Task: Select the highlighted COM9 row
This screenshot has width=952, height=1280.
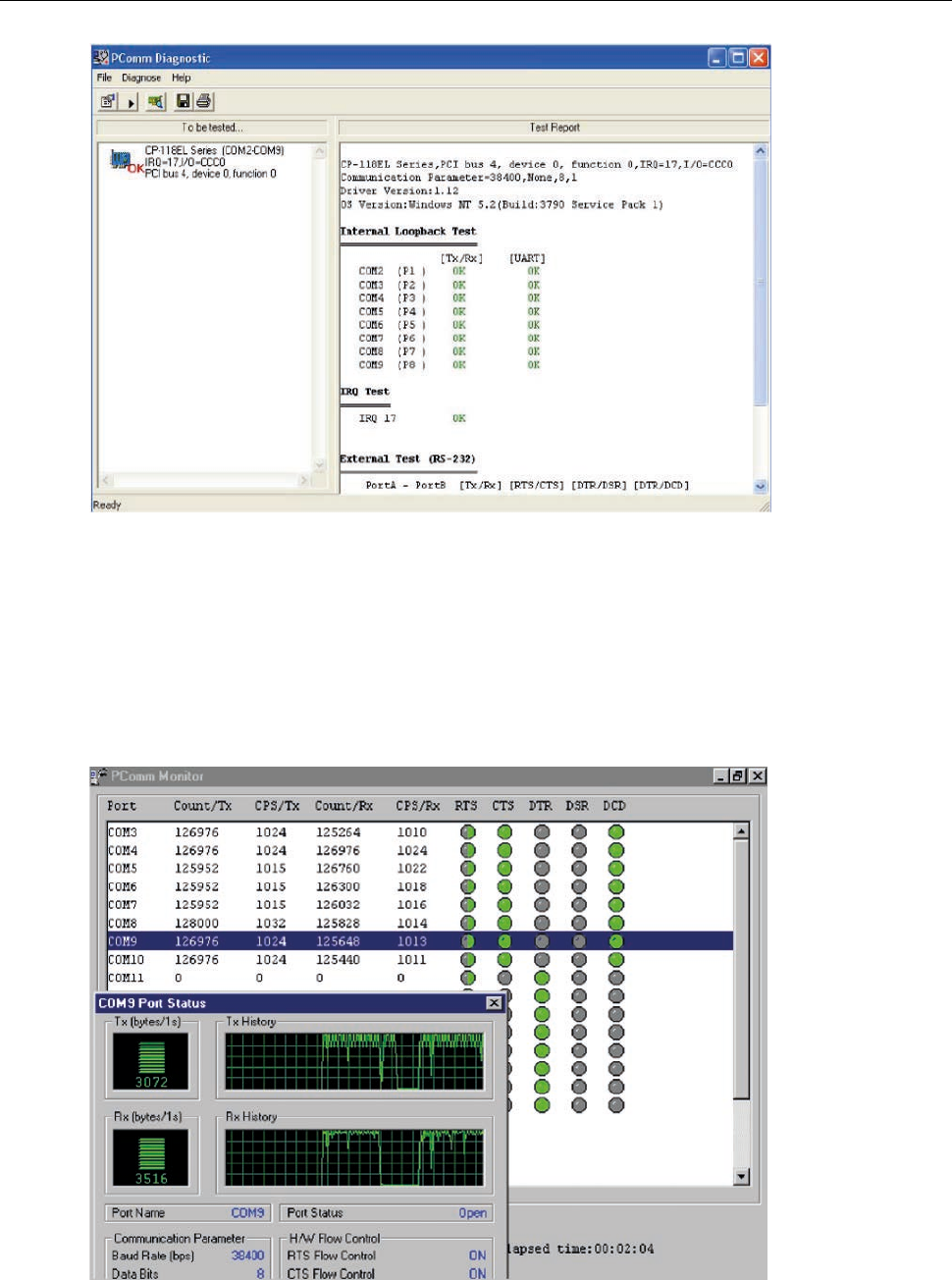Action: coord(420,941)
